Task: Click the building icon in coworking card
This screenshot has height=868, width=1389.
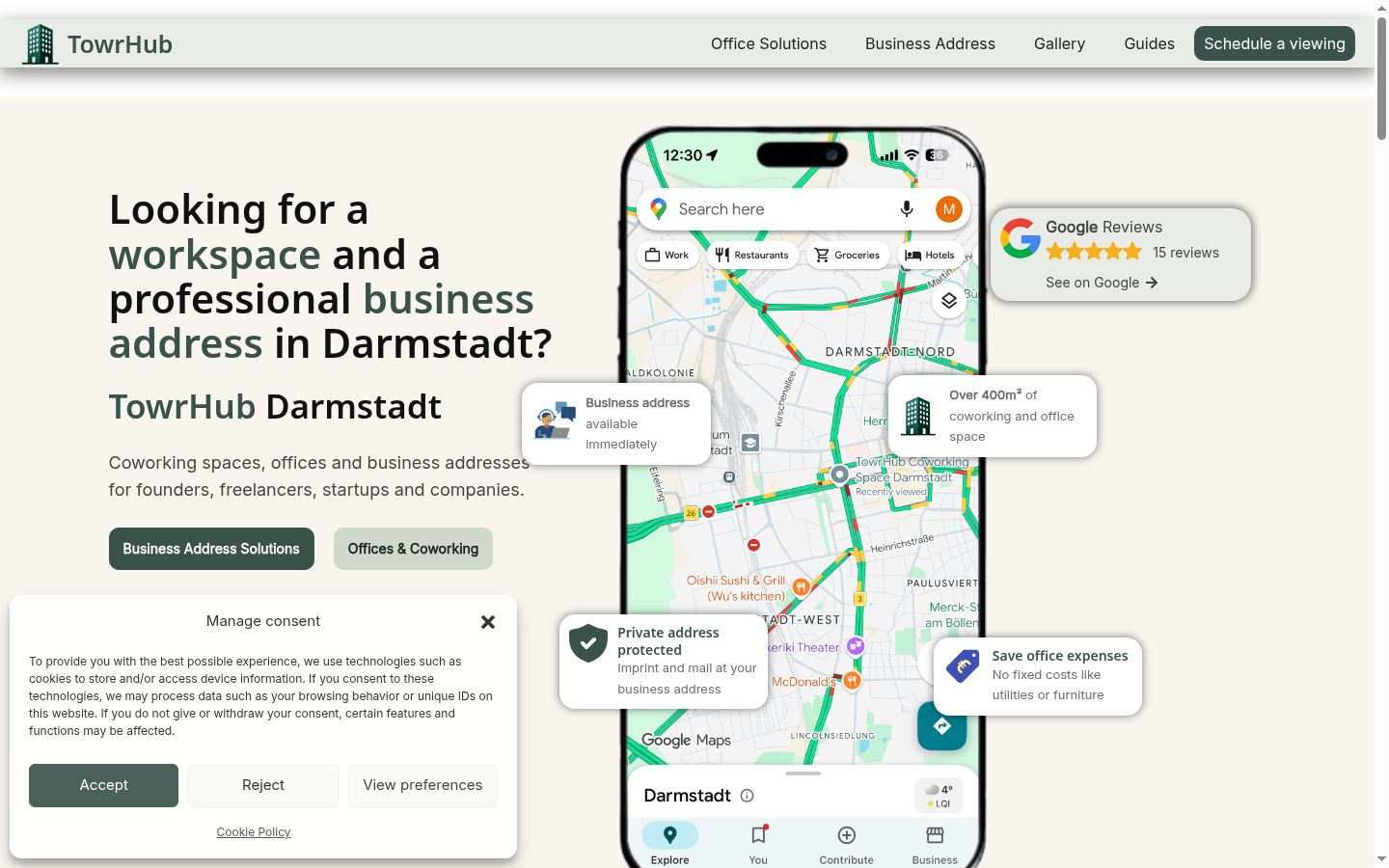Action: click(x=917, y=416)
